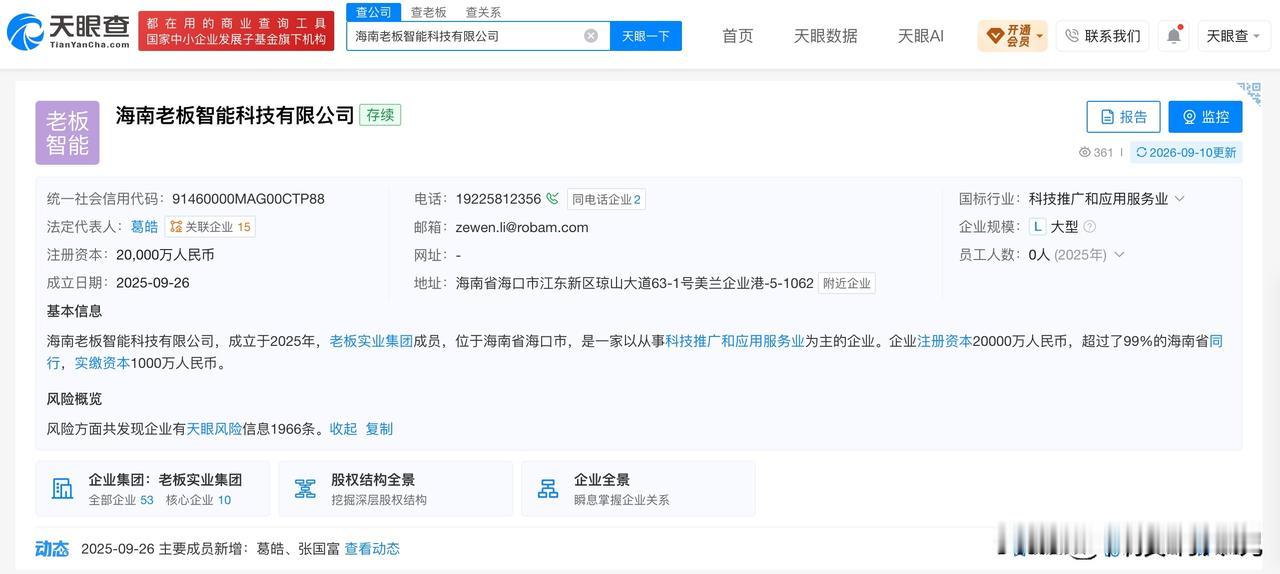Expand the 国标行业 dropdown chevron
The width and height of the screenshot is (1280, 574).
1180,198
